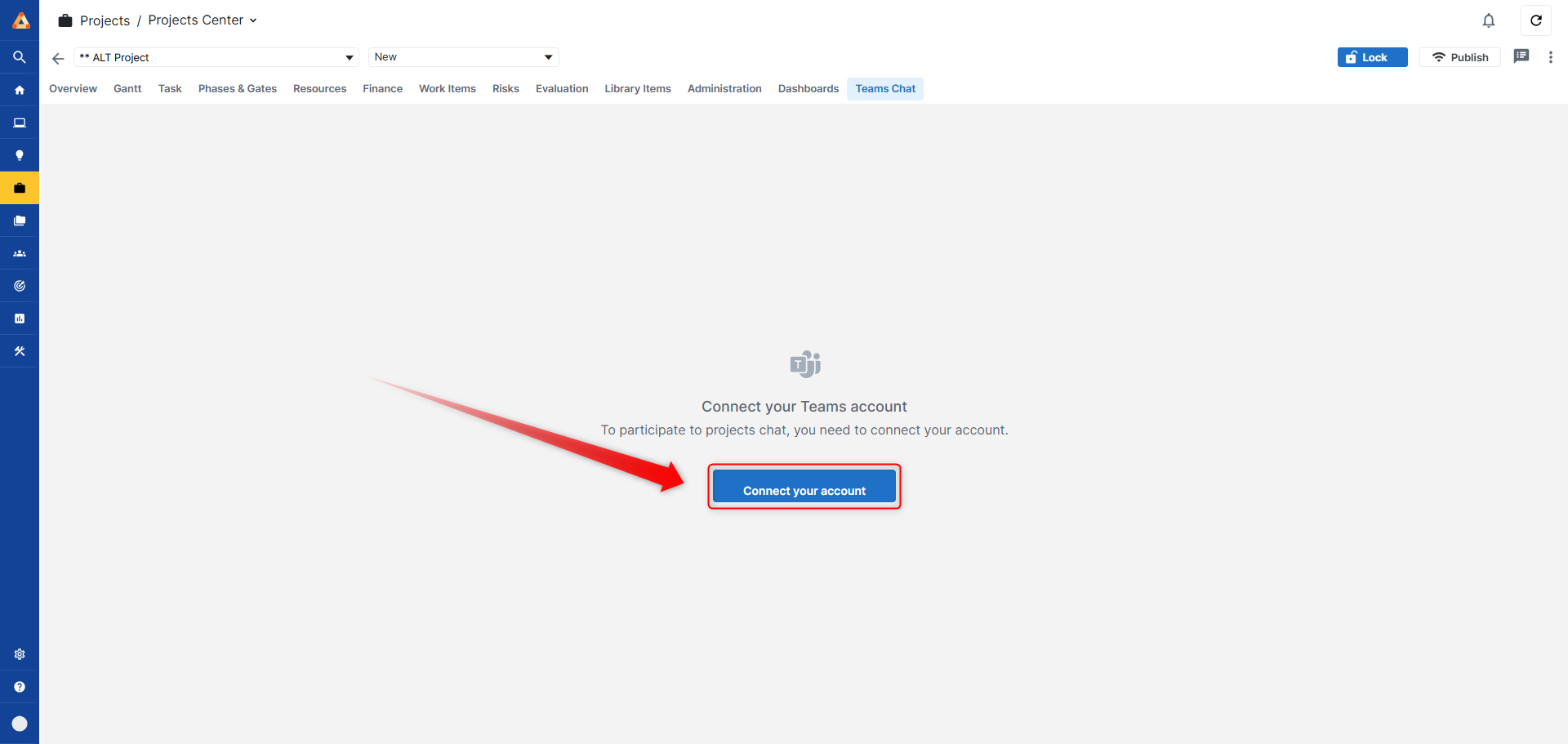Click the Connect your account button
The height and width of the screenshot is (744, 1568).
[x=804, y=490]
